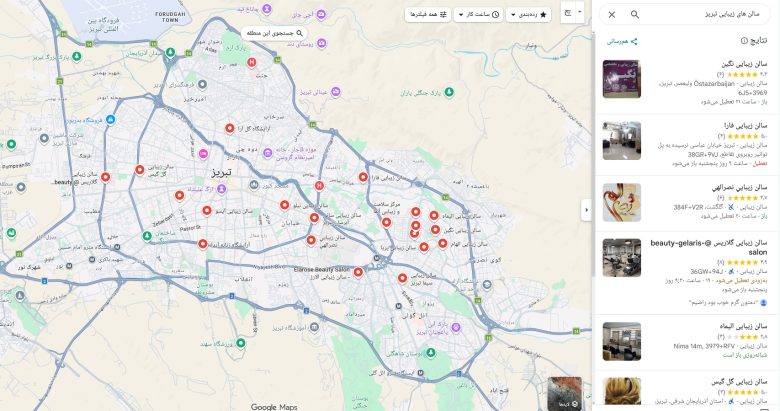780x411 pixels.
Task: Clear the search box with the X icon
Action: [x=612, y=14]
